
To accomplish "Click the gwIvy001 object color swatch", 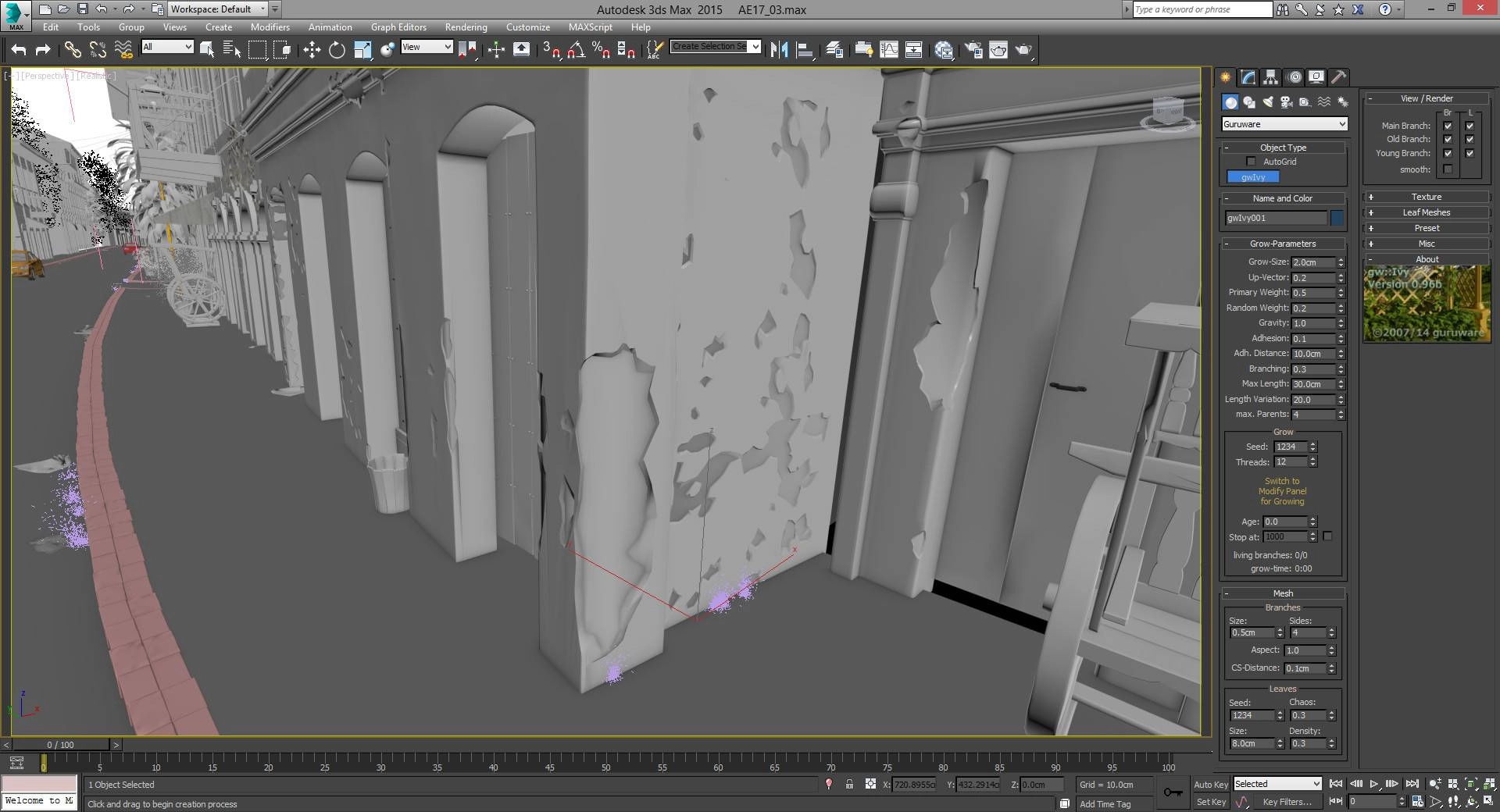I will tap(1337, 218).
